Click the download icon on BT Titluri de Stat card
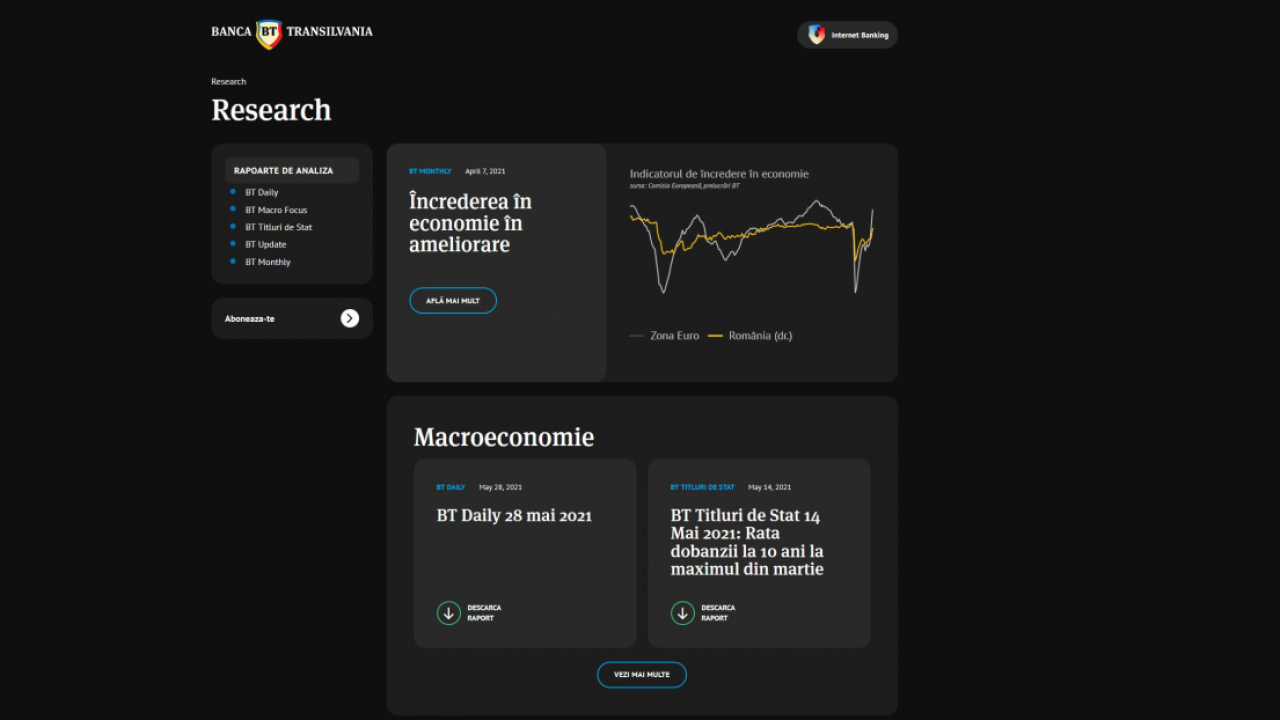Image resolution: width=1280 pixels, height=720 pixels. pyautogui.click(x=683, y=613)
